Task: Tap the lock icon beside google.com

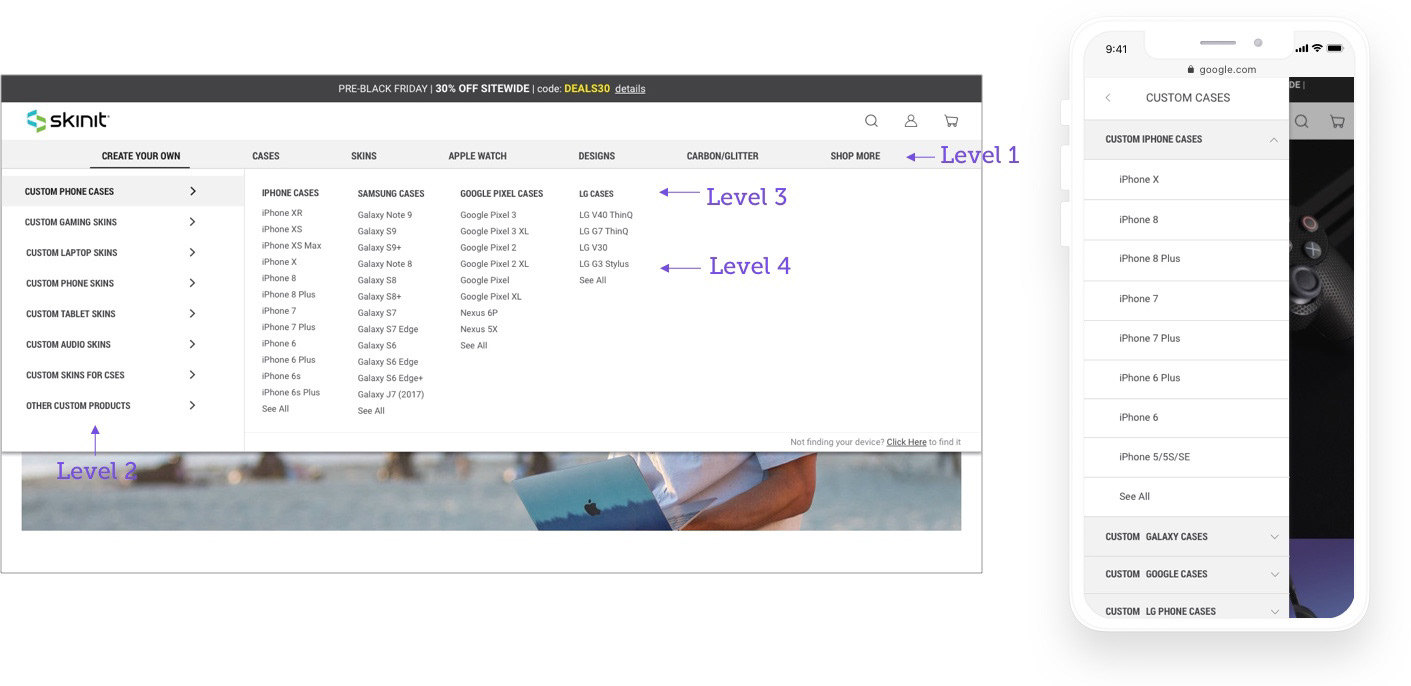Action: click(x=1191, y=70)
